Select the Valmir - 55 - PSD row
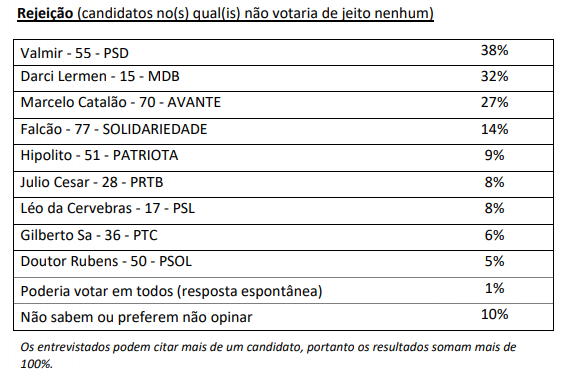 pos(283,53)
